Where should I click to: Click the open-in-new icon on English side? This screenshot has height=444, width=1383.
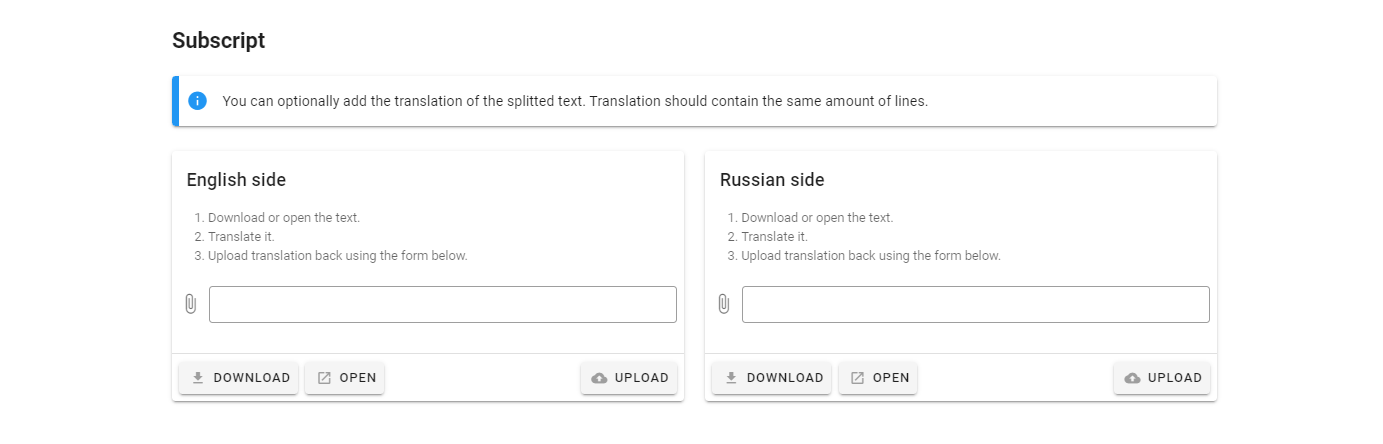(324, 378)
